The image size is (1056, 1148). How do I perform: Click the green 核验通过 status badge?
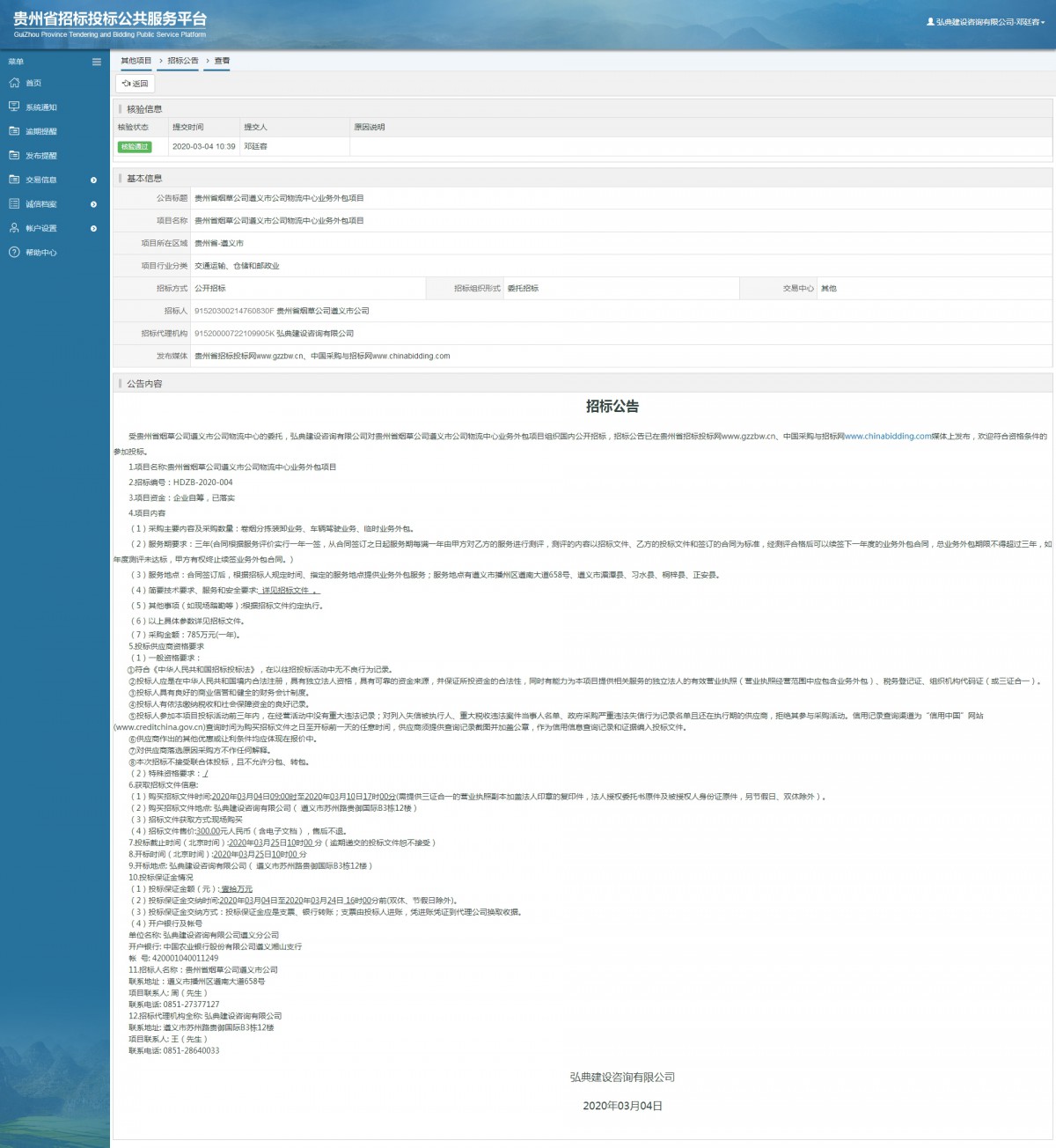(135, 147)
